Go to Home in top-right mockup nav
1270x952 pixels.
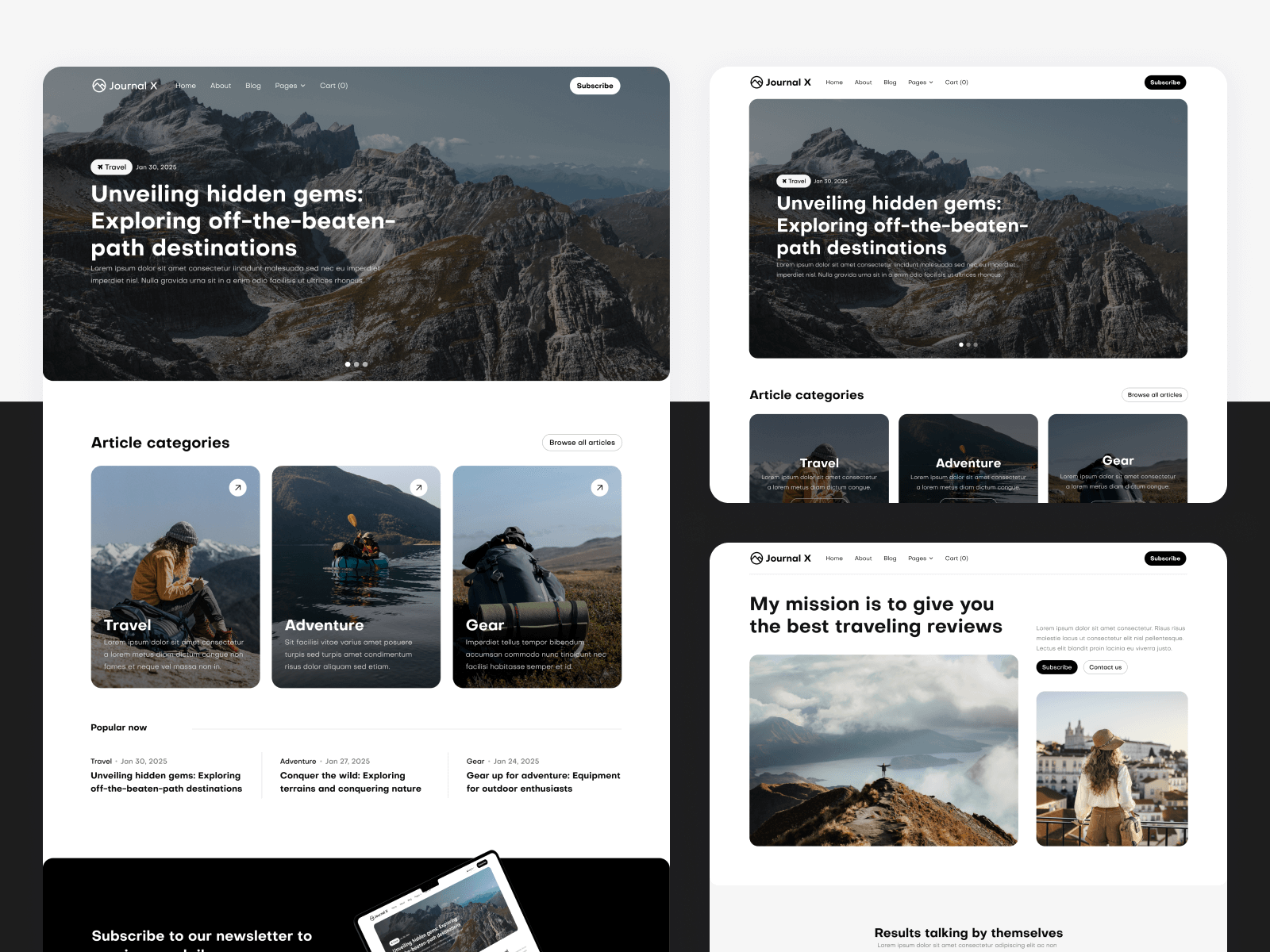click(834, 83)
